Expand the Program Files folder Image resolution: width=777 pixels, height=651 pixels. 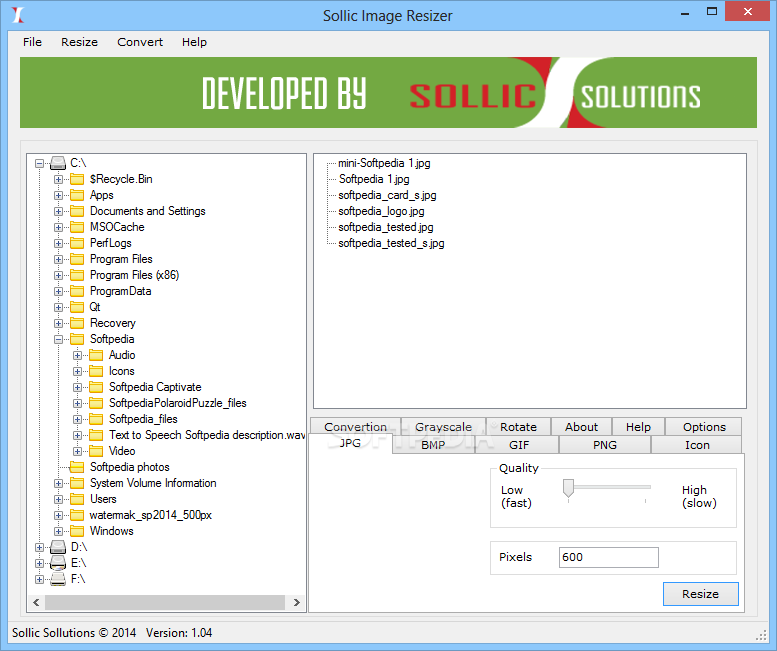pos(58,259)
